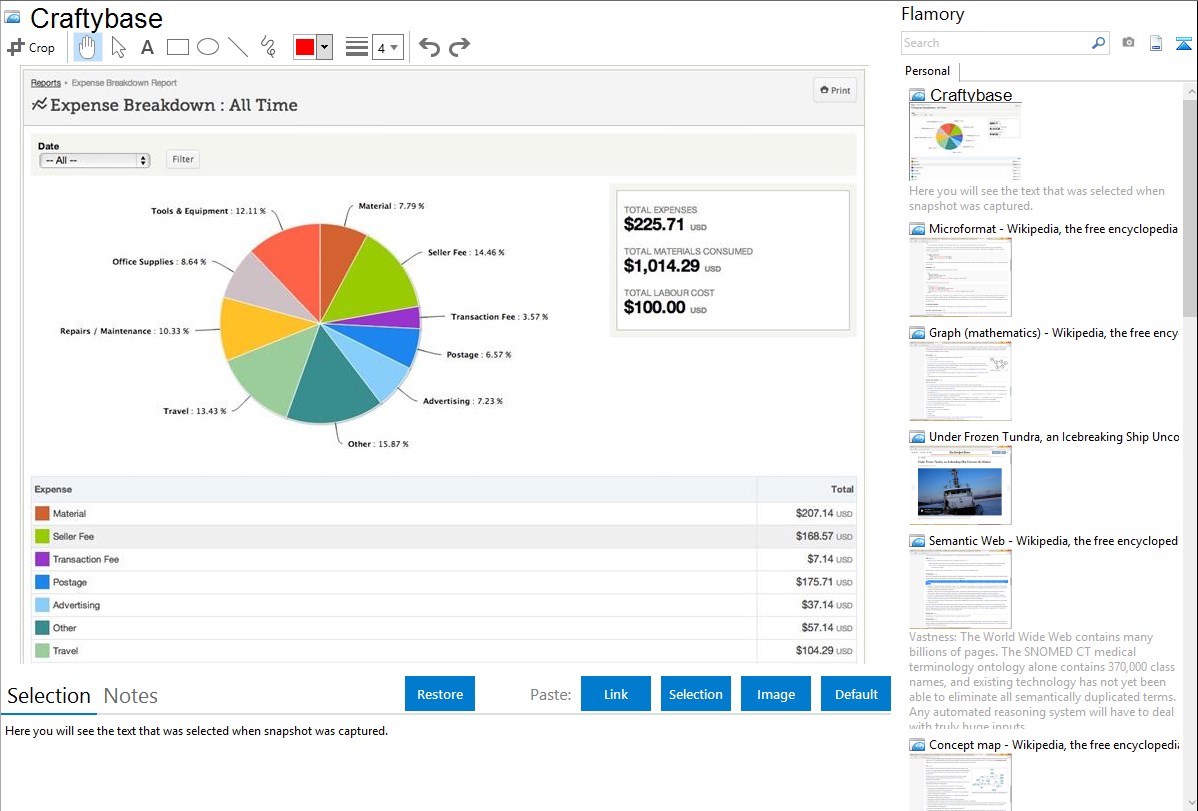Redo the last undone annotation

(x=459, y=47)
